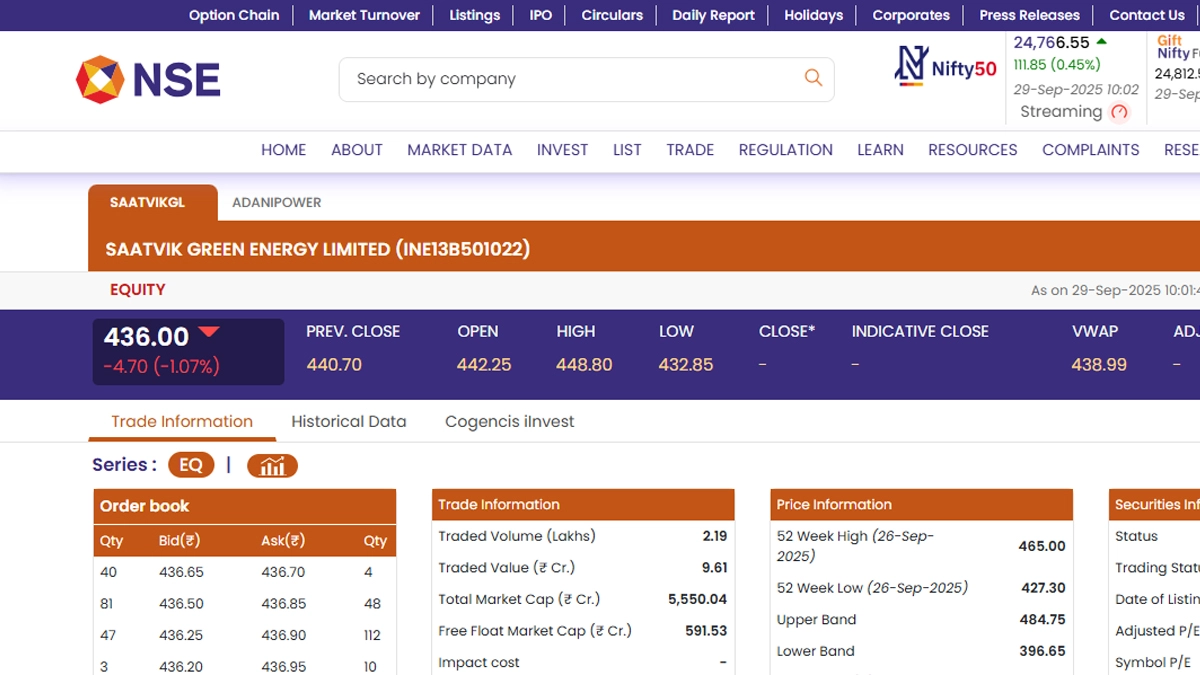Open the Cogencis iInvest tab

point(509,422)
